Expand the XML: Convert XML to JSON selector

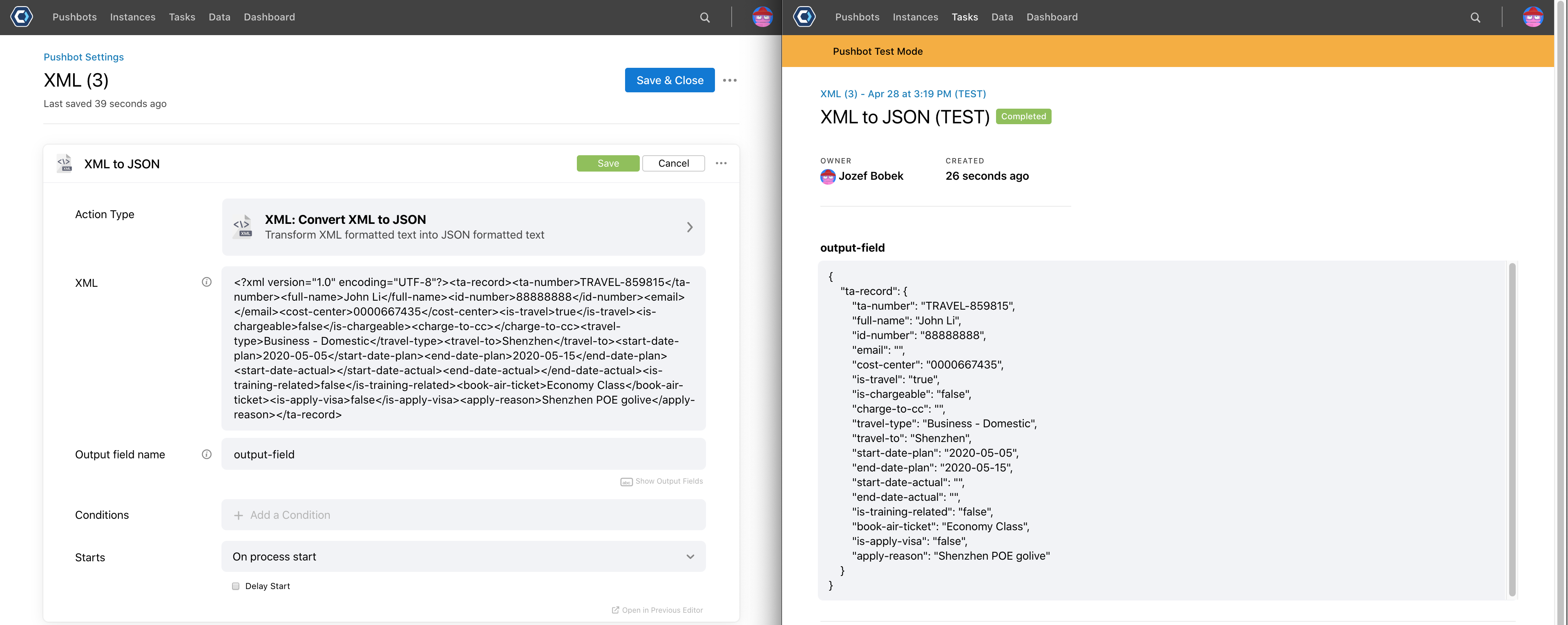[x=690, y=226]
